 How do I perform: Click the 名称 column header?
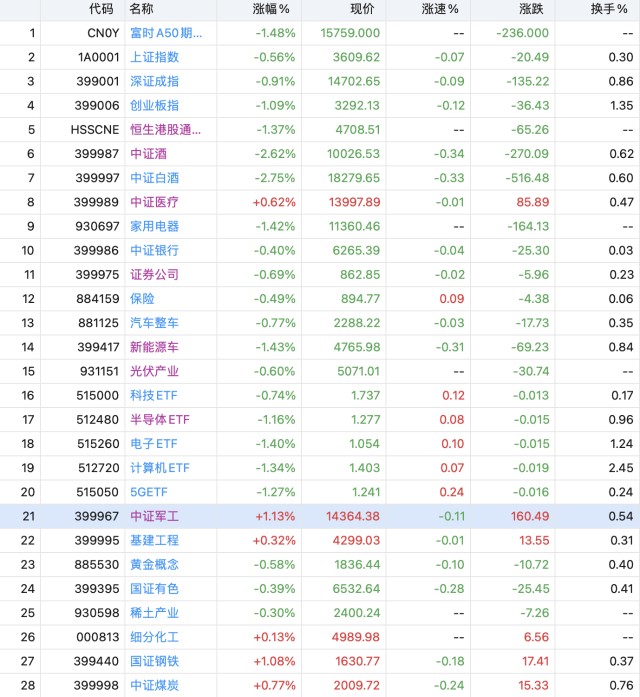(x=142, y=9)
